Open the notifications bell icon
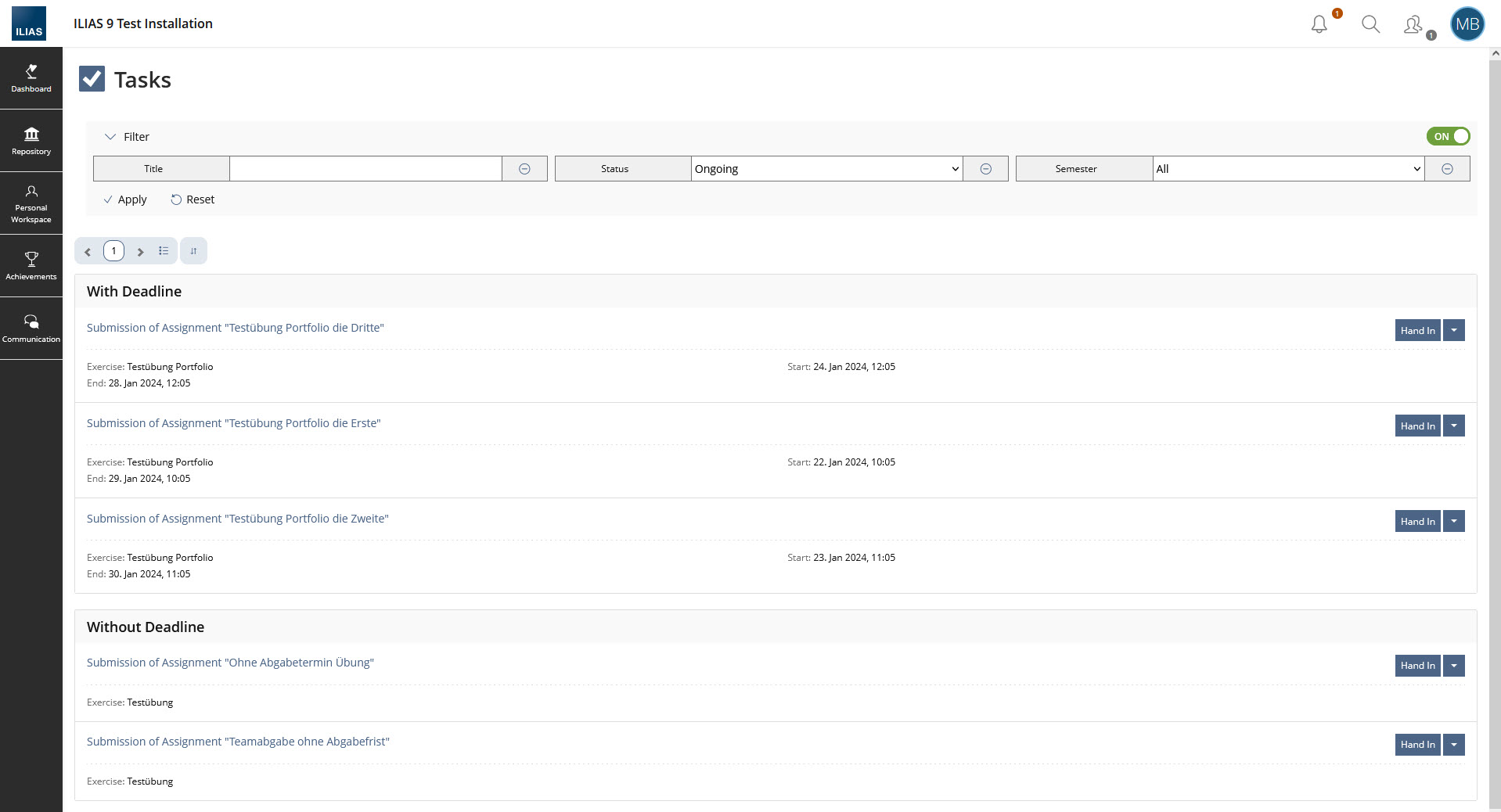 [1319, 24]
